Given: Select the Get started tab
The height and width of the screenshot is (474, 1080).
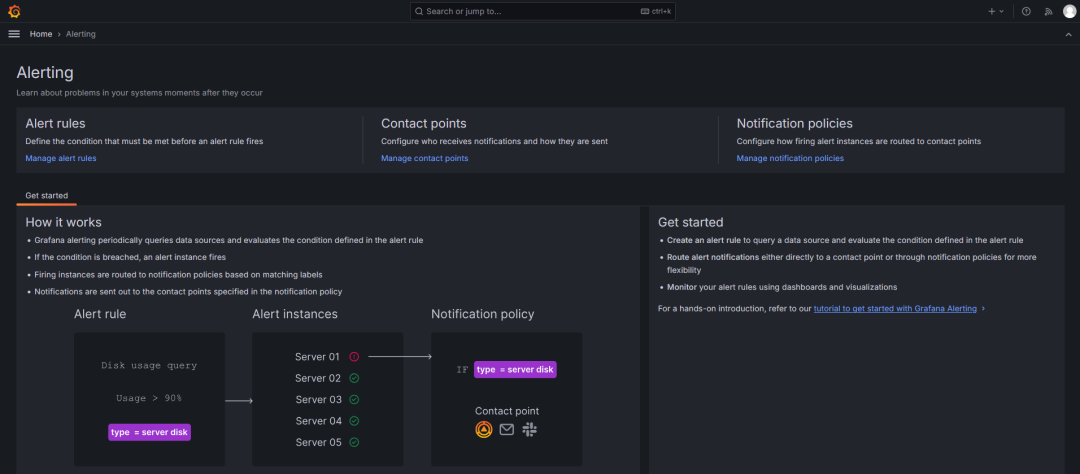Looking at the screenshot, I should [46, 195].
